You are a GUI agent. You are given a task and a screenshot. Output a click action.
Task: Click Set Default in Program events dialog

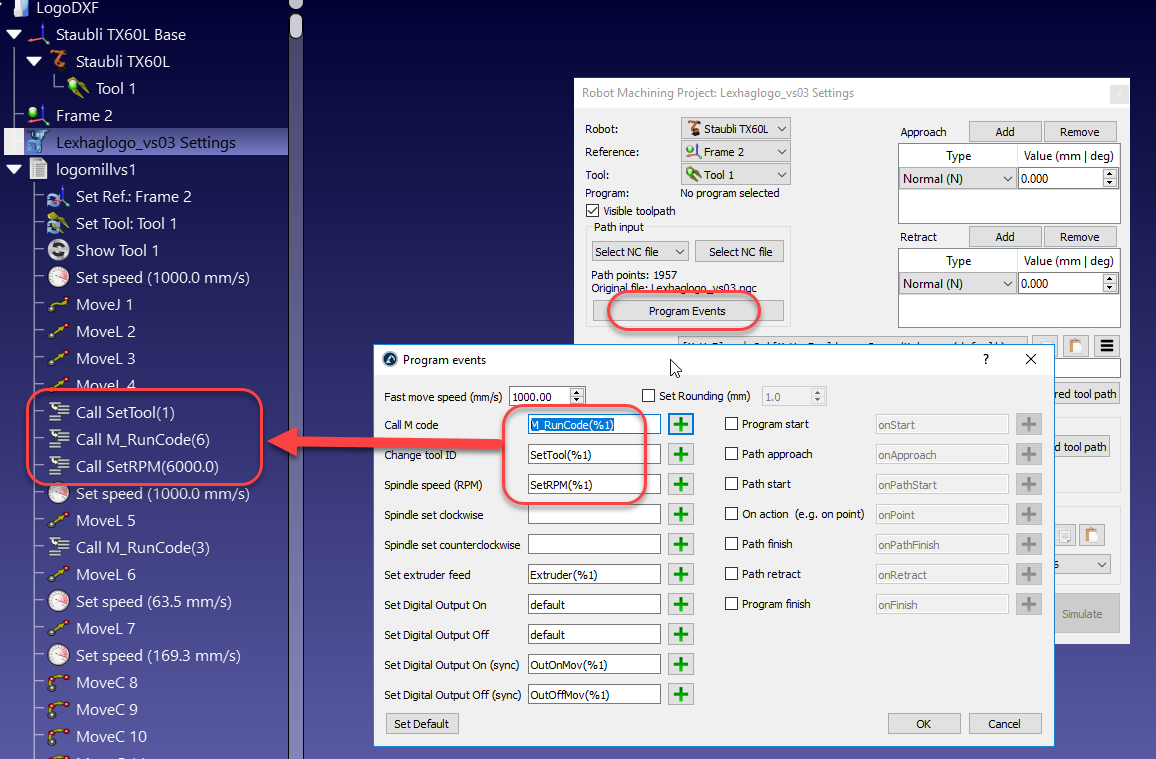[x=421, y=724]
